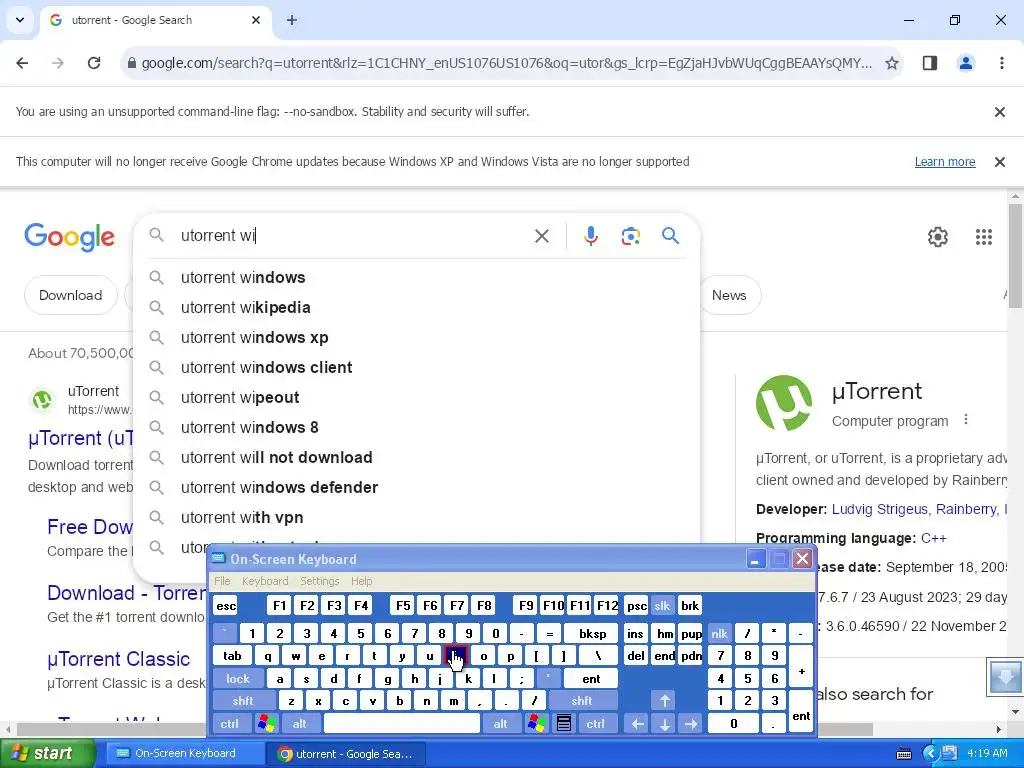The height and width of the screenshot is (768, 1024).
Task: Choose suggestion 'utorrent wipeout'
Action: [x=416, y=398]
